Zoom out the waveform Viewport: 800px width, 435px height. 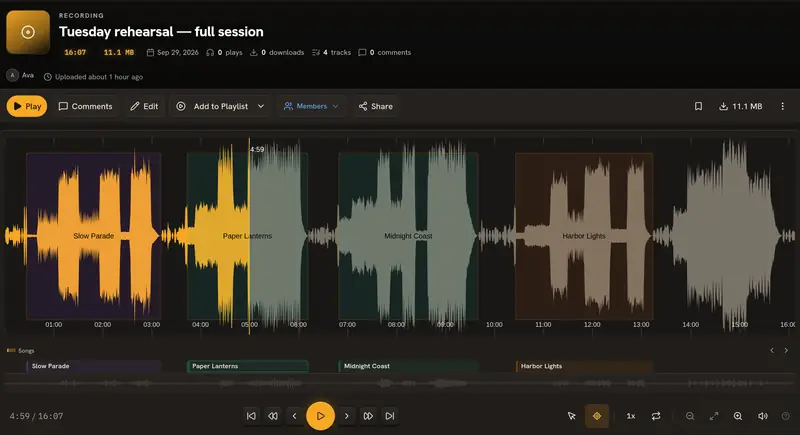(690, 416)
